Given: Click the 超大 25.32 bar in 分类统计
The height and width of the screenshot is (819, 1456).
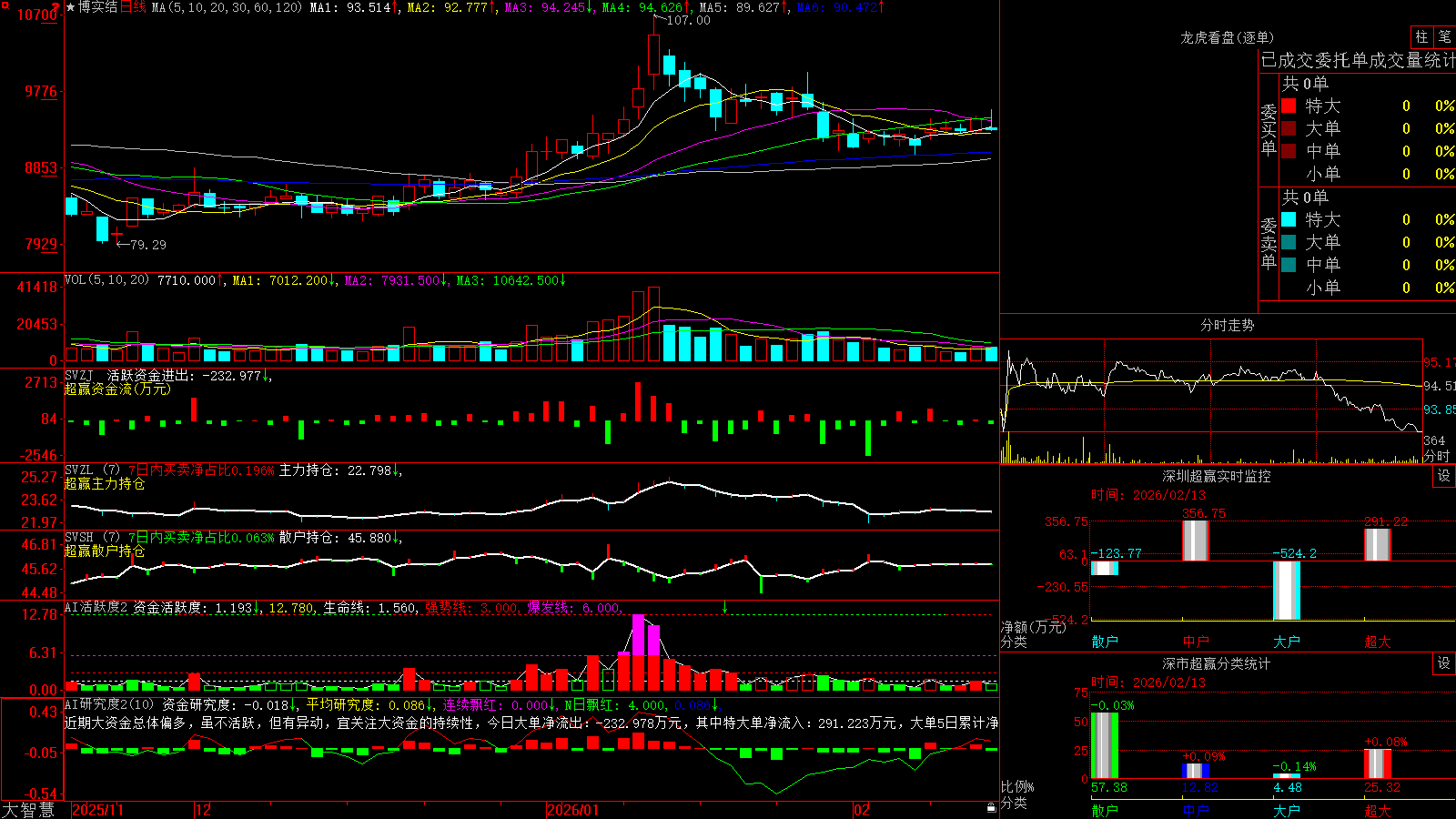Looking at the screenshot, I should 1377,764.
